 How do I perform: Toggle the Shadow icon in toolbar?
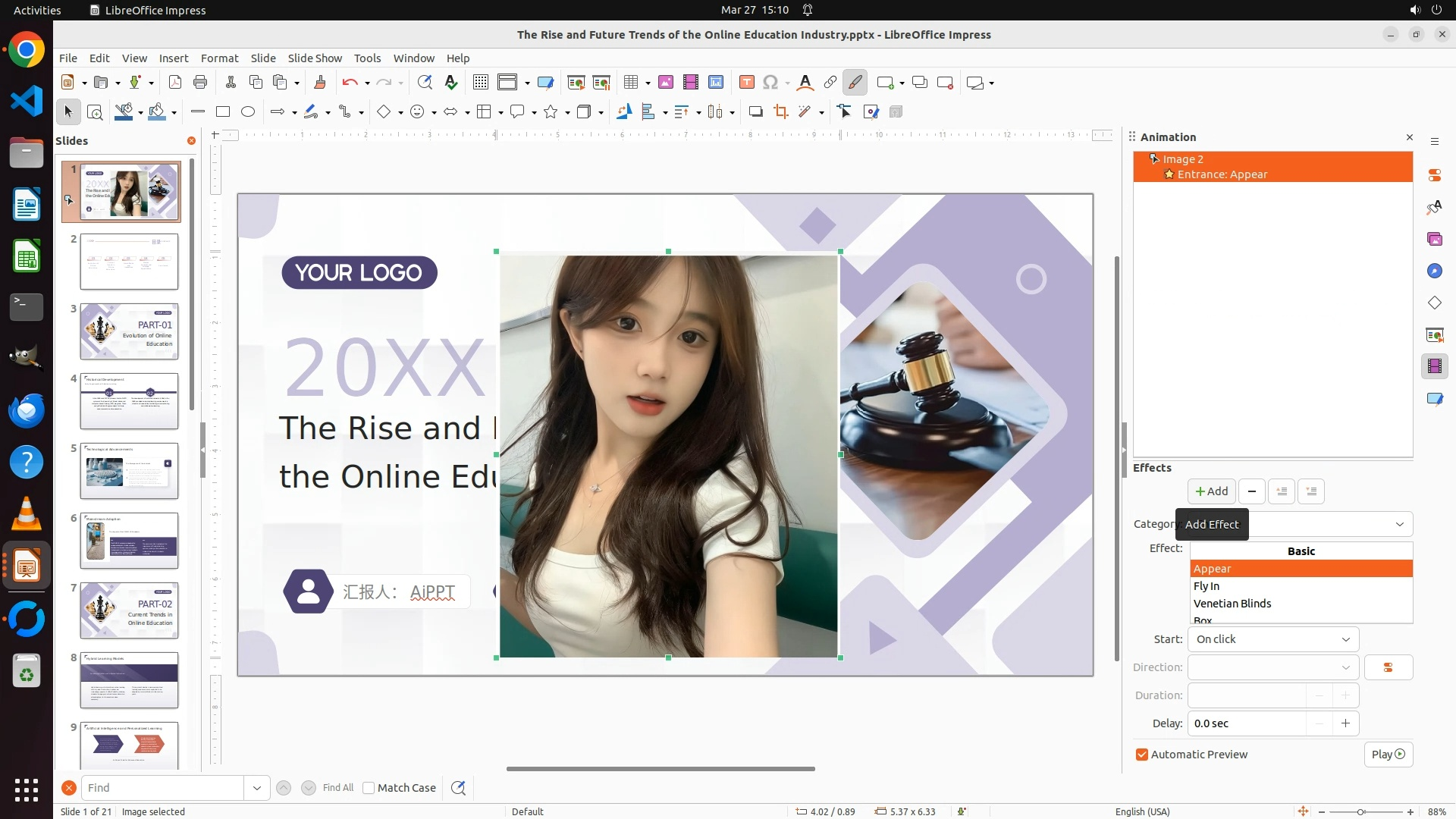tap(755, 112)
